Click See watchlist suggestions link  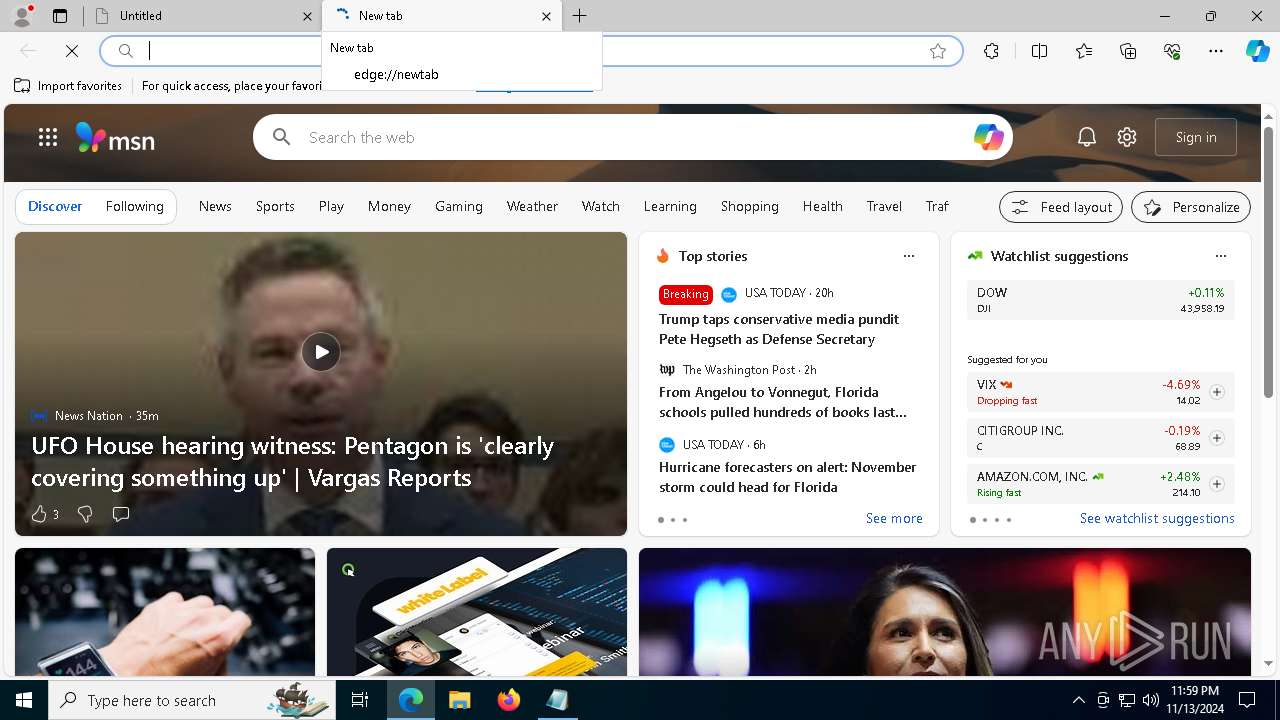click(1157, 518)
